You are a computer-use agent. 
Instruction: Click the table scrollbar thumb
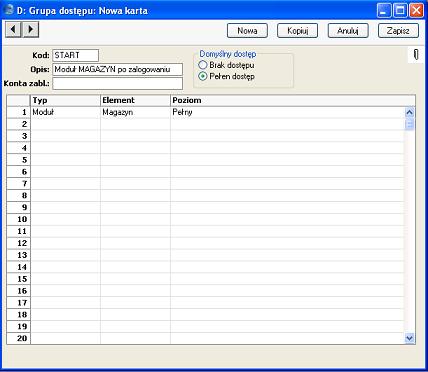[409, 125]
